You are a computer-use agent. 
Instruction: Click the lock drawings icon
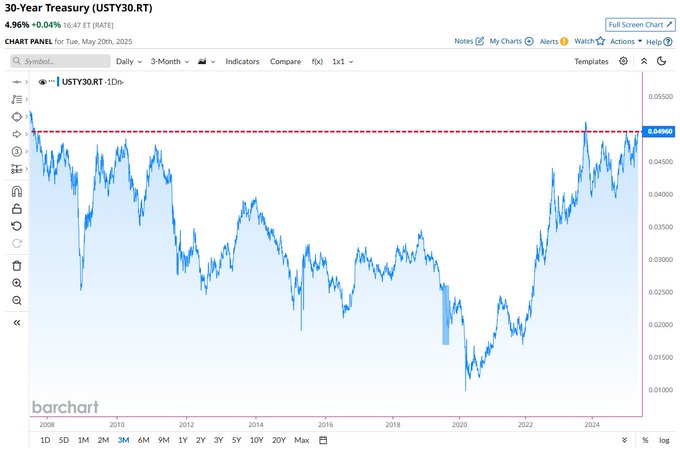click(16, 209)
